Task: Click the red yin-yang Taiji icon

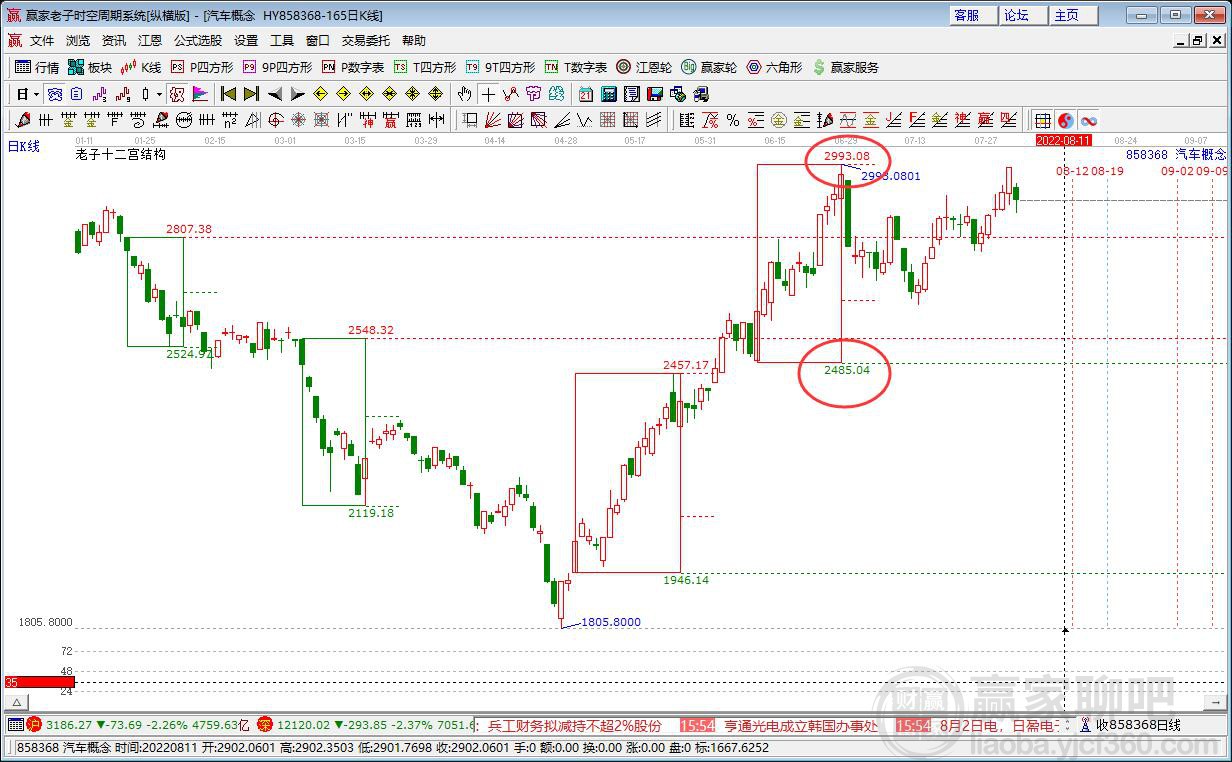Action: (1066, 120)
